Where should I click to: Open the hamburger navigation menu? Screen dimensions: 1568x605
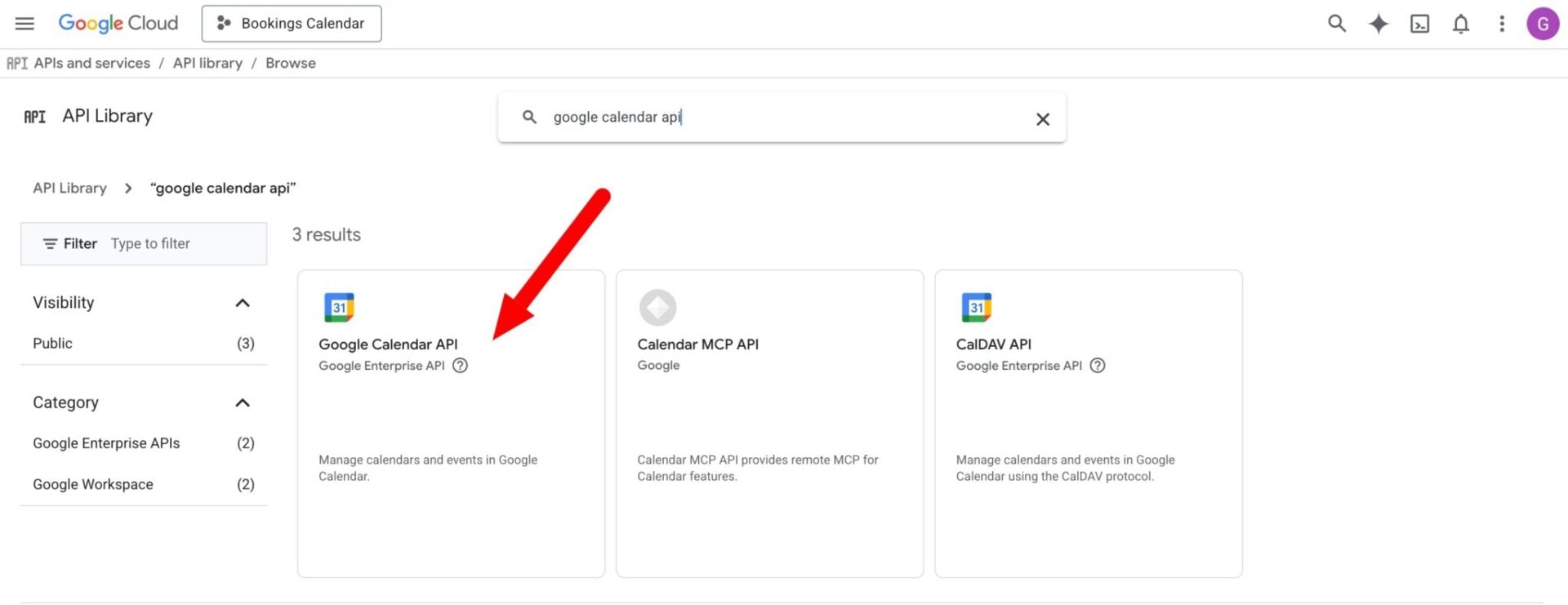pyautogui.click(x=24, y=24)
